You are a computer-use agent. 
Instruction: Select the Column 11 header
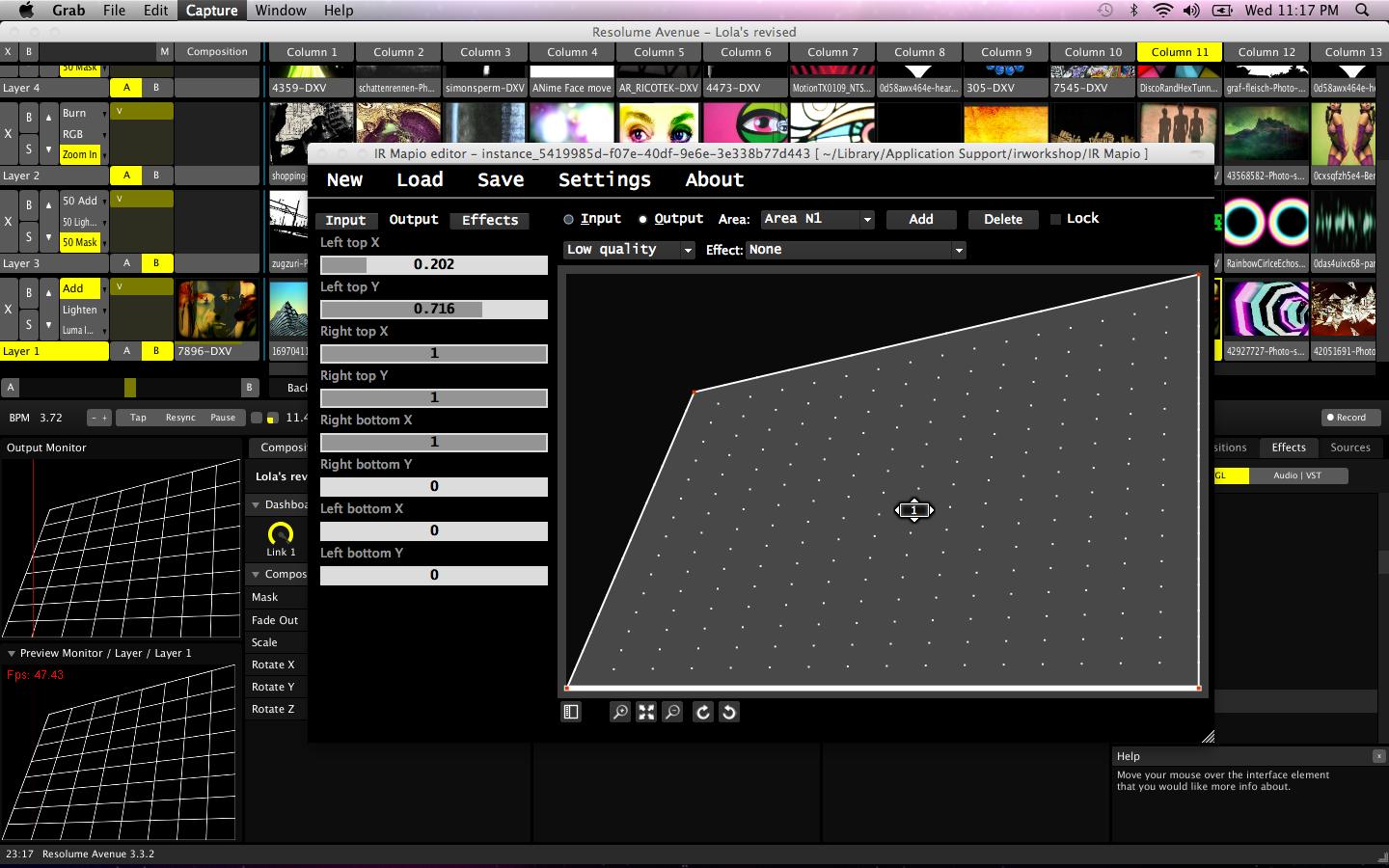point(1180,52)
